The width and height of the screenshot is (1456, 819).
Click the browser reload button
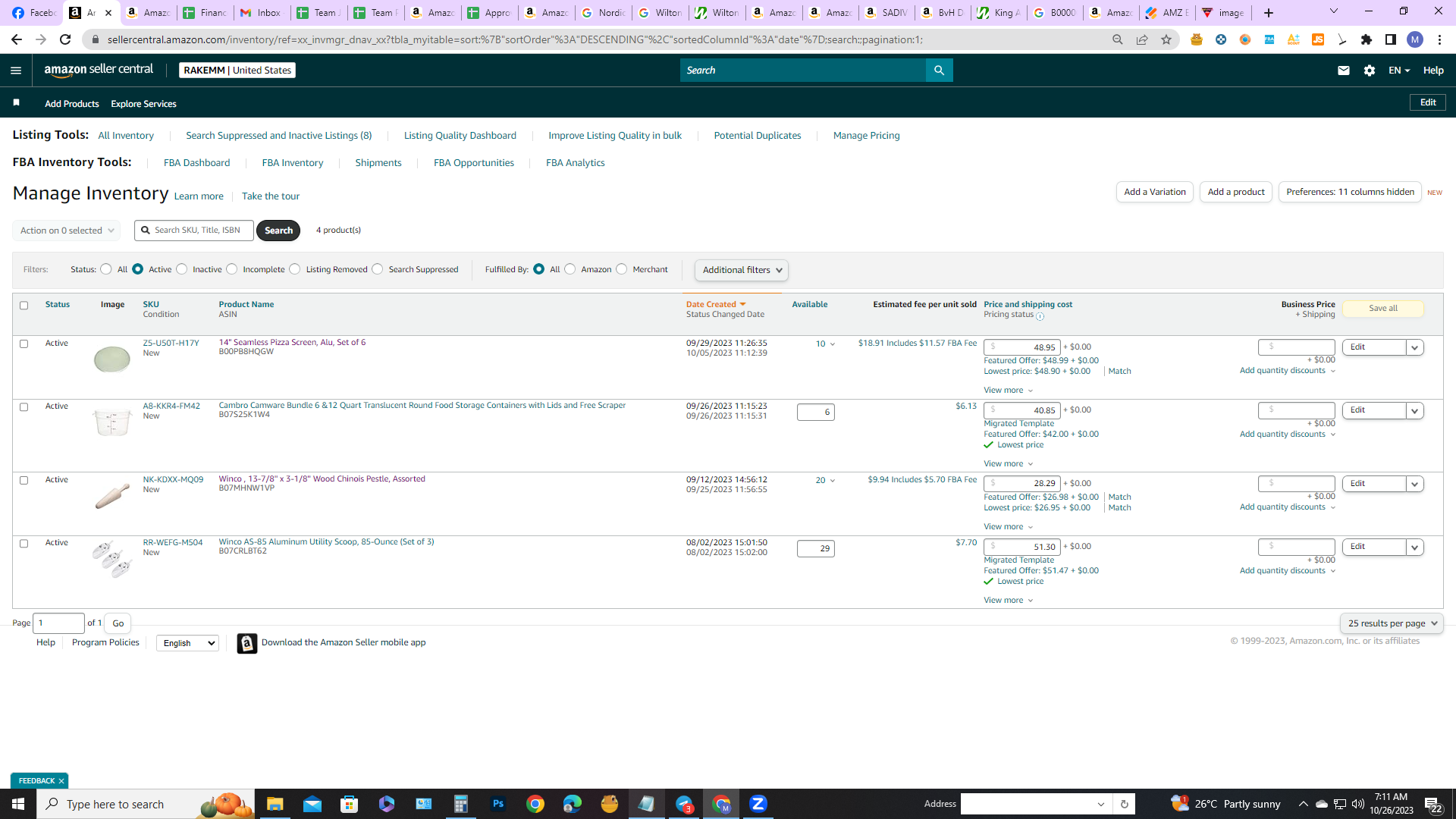[x=65, y=39]
